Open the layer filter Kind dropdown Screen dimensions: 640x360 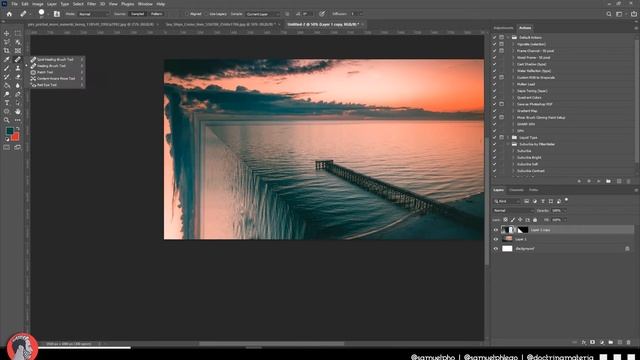pyautogui.click(x=507, y=201)
